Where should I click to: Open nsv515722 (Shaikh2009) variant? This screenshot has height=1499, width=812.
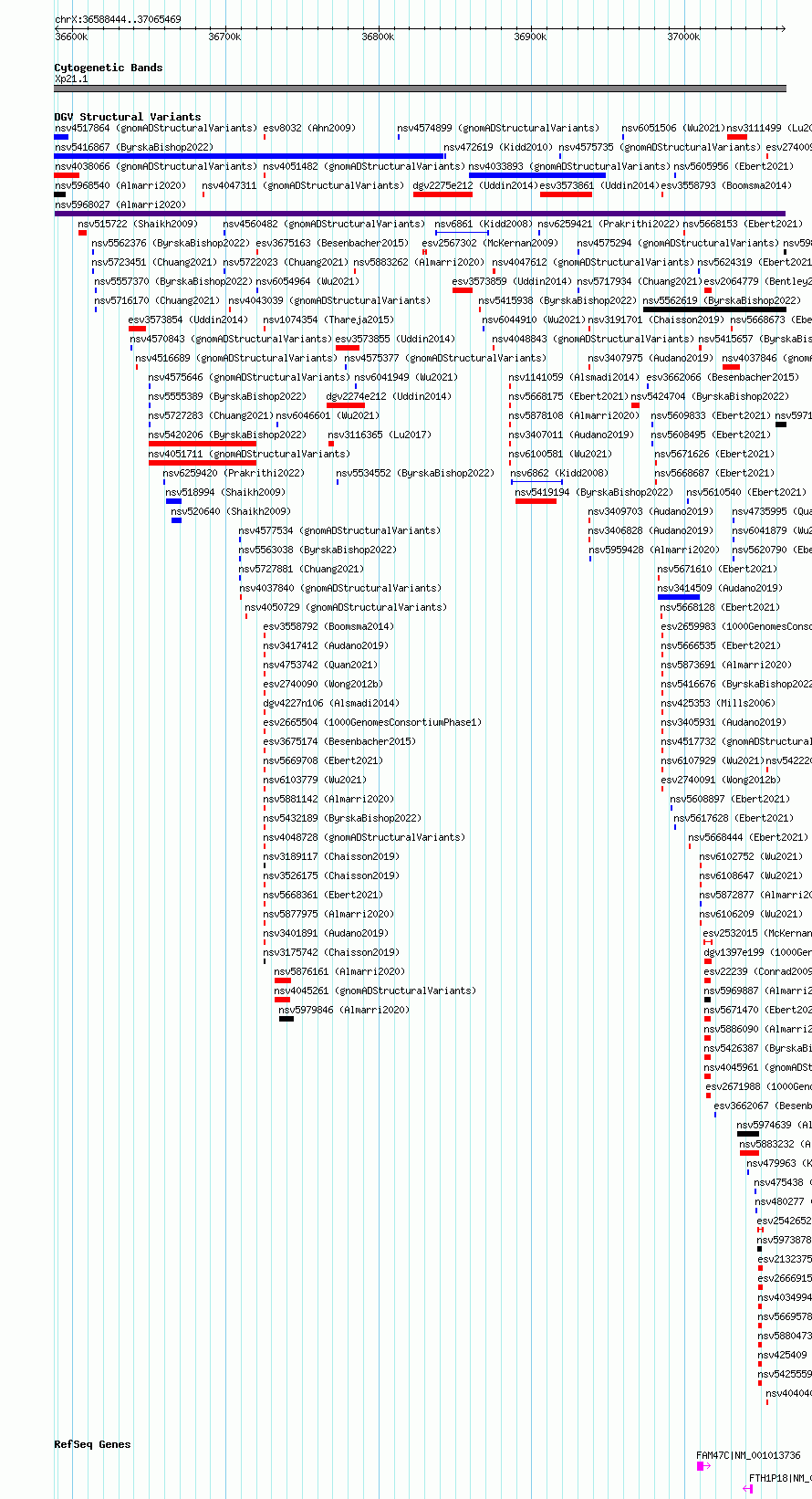[138, 224]
